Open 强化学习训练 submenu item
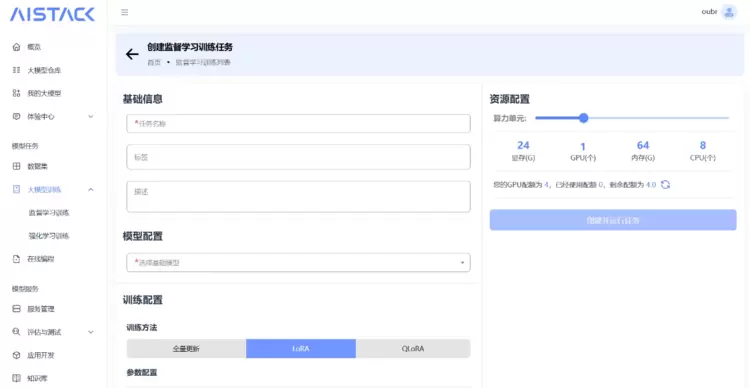 pos(49,236)
